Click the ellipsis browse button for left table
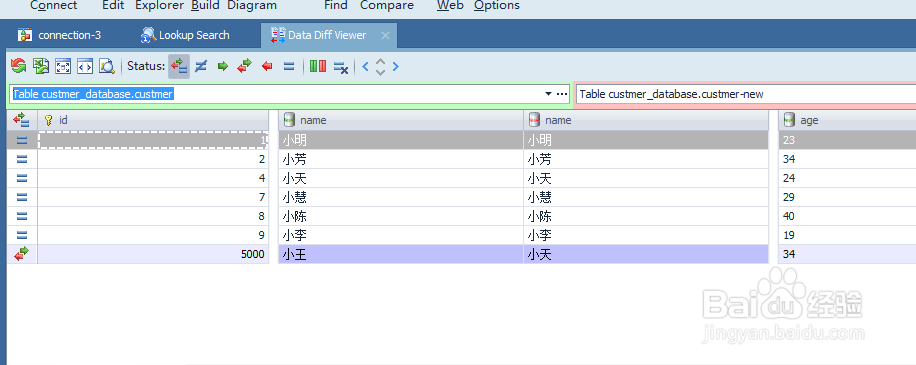 tap(562, 94)
